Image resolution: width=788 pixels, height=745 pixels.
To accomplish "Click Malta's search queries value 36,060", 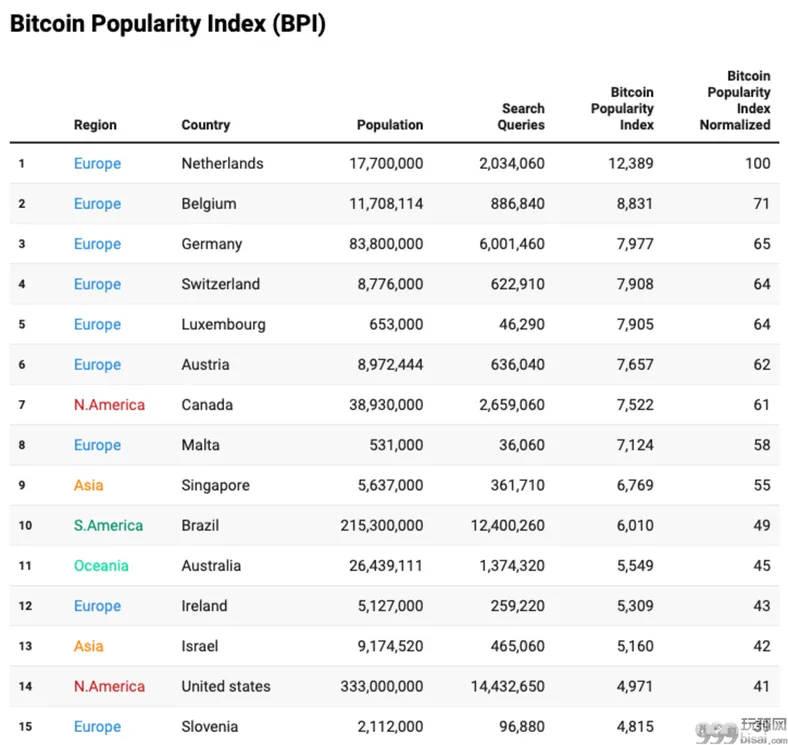I will pos(522,445).
